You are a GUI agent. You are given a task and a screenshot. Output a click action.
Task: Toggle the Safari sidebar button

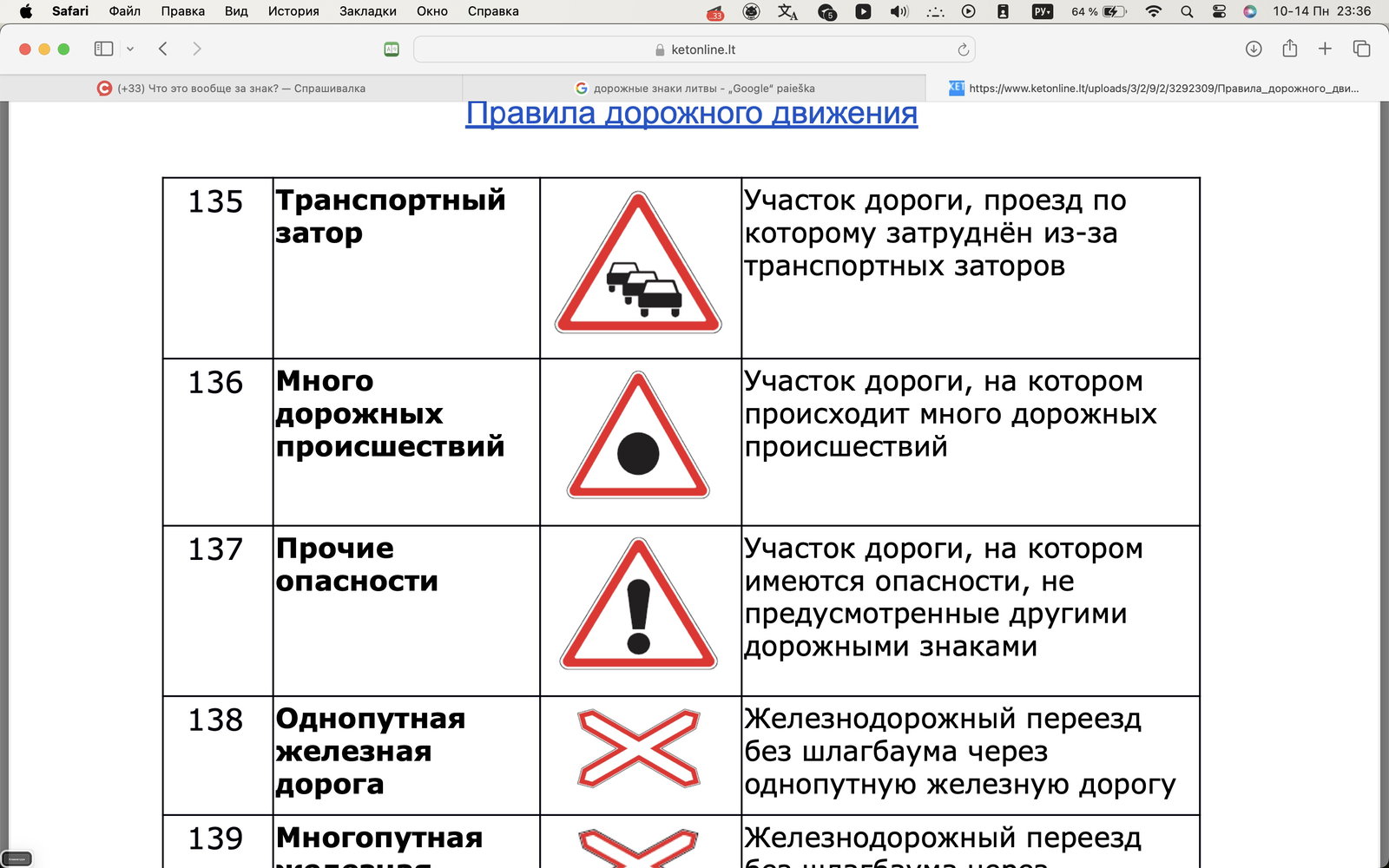103,49
